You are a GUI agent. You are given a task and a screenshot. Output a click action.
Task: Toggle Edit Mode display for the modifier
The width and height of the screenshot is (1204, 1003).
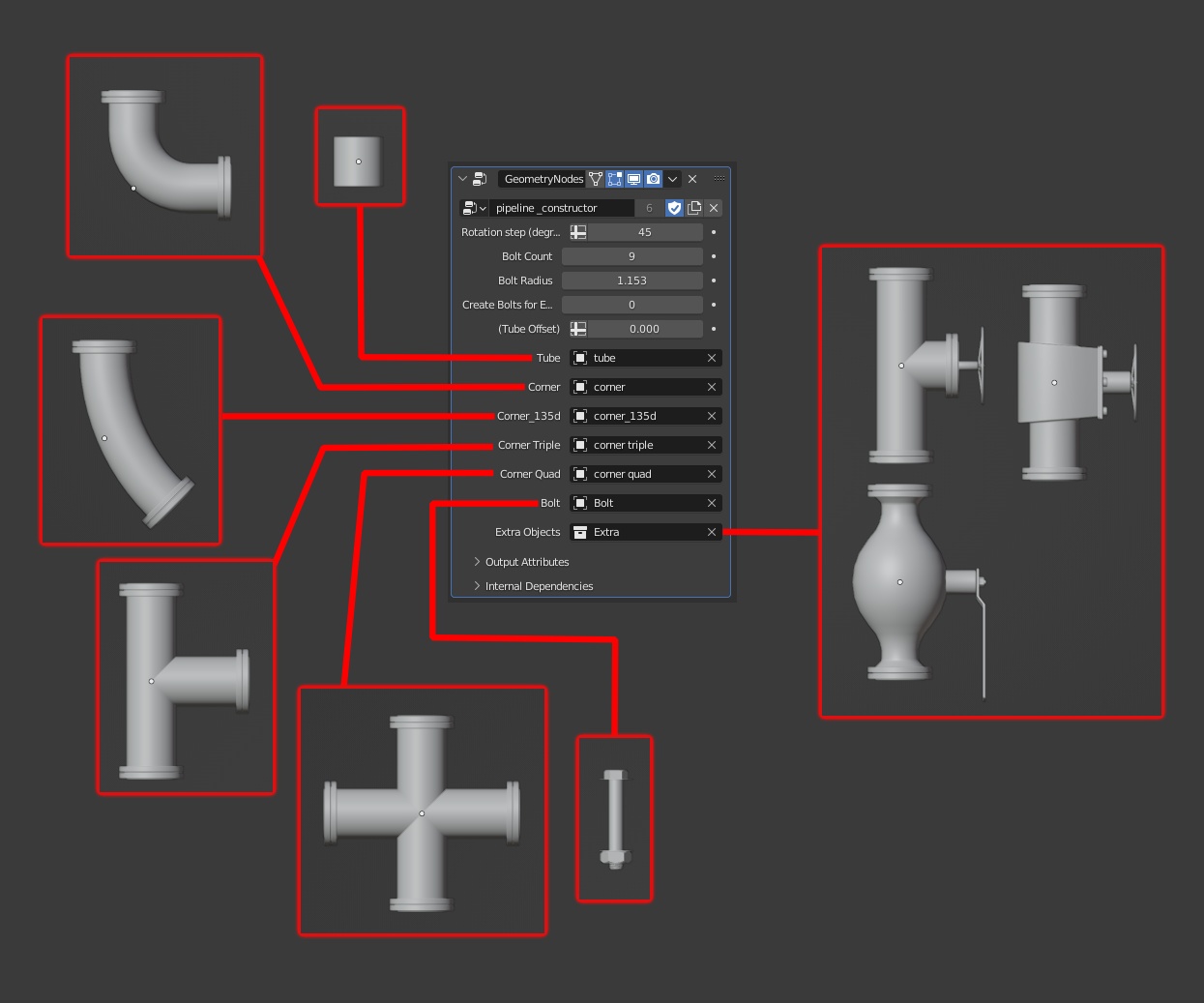coord(614,179)
